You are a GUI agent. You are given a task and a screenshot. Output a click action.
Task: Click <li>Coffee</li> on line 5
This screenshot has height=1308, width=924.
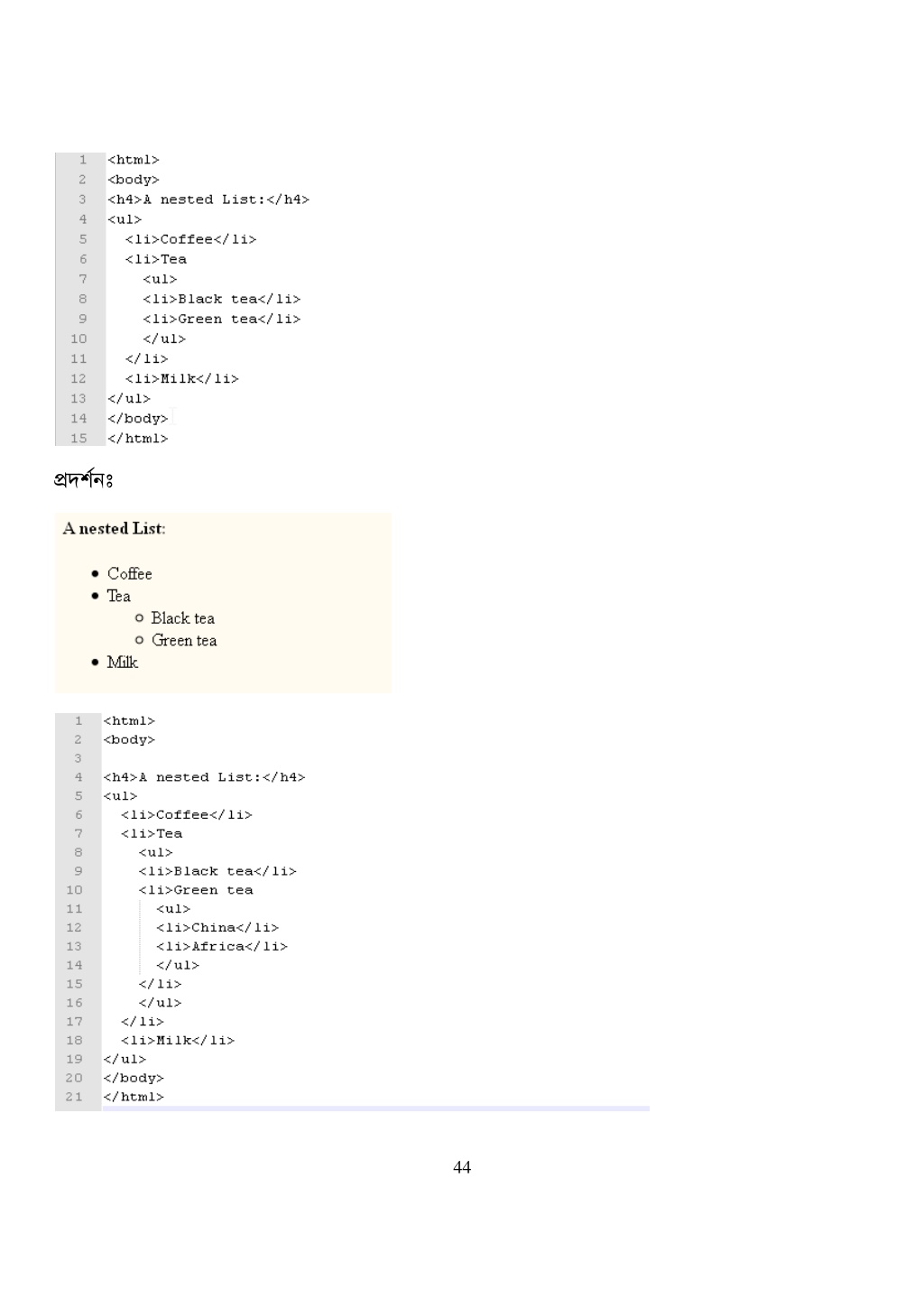[x=191, y=239]
